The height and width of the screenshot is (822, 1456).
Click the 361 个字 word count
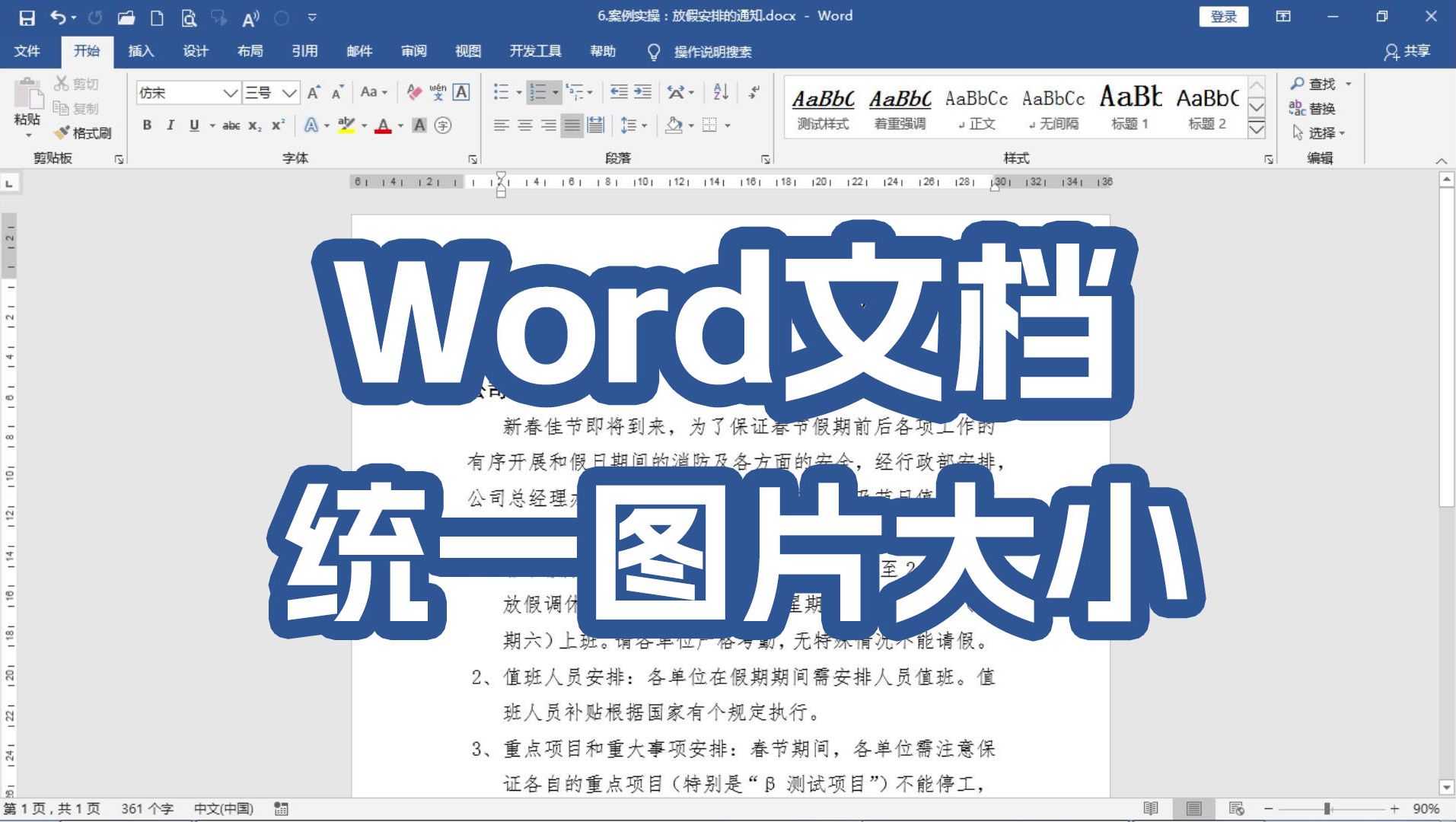(147, 808)
